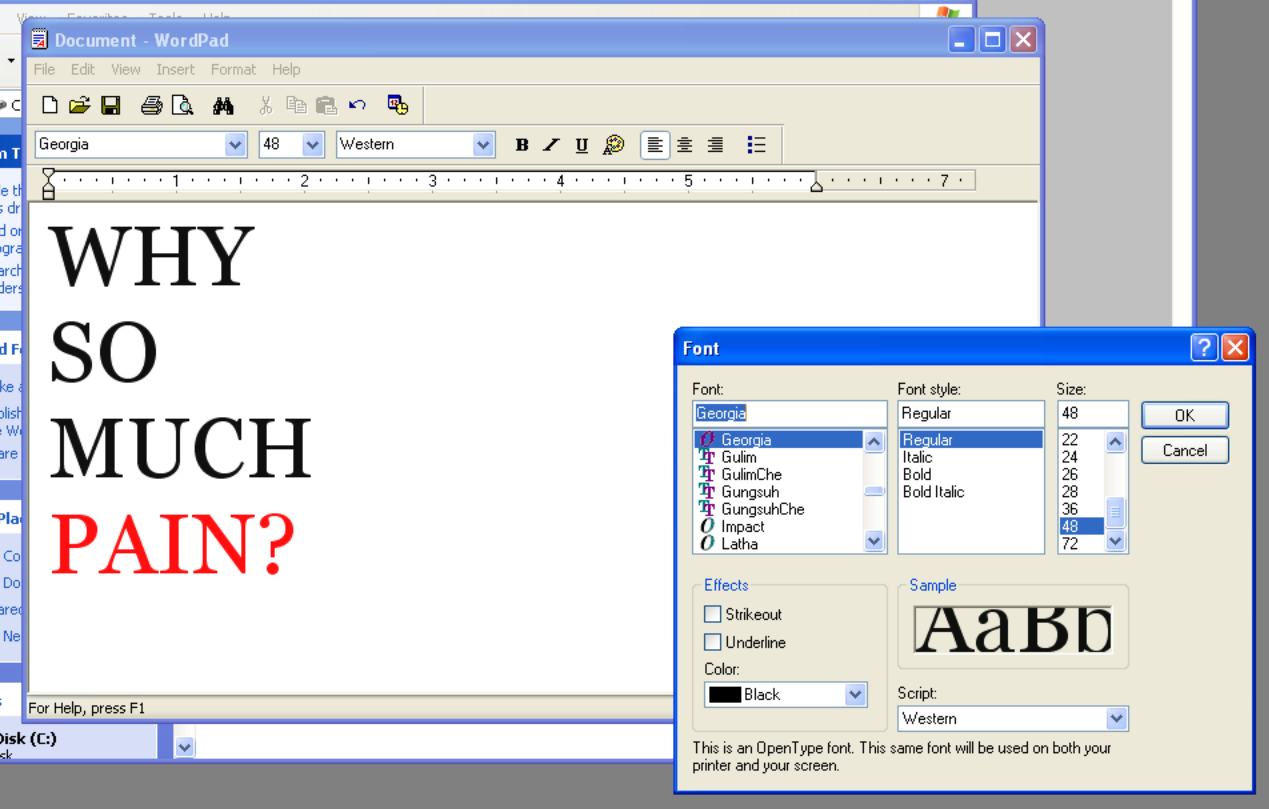Close the Font dialog with the X button
1269x809 pixels.
1235,347
